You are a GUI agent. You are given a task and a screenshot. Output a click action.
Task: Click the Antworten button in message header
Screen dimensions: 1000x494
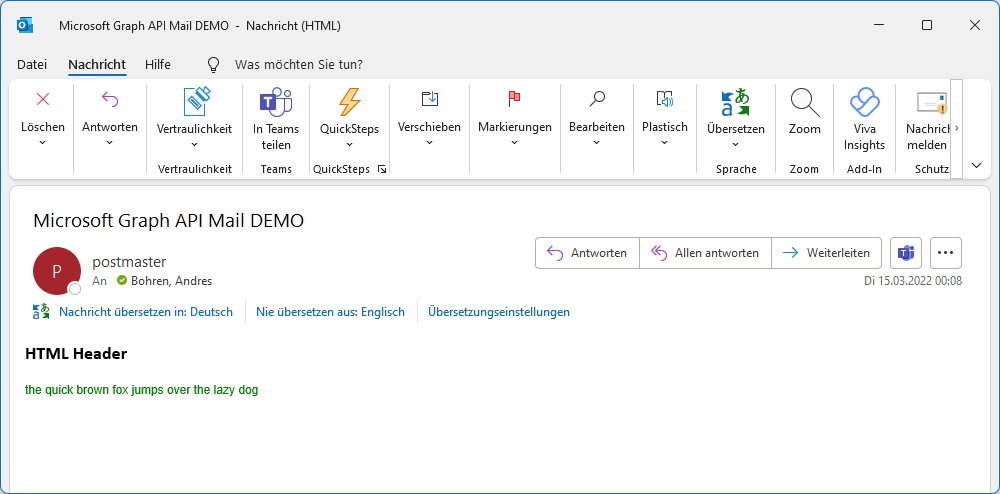(x=587, y=253)
